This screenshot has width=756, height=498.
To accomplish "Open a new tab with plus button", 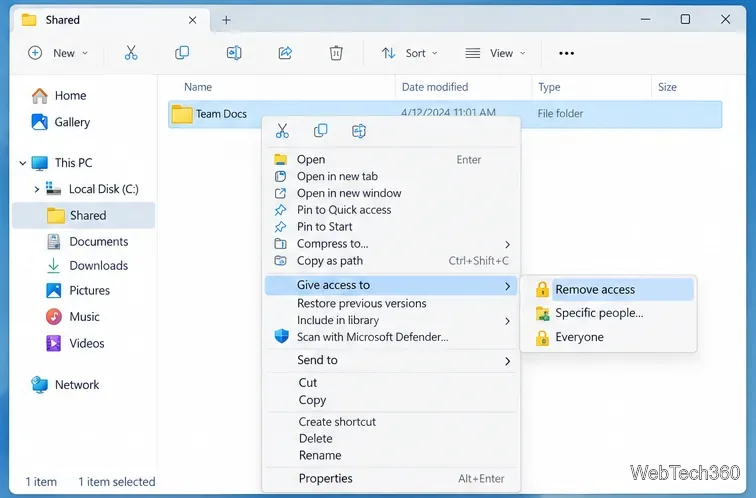I will [x=226, y=20].
